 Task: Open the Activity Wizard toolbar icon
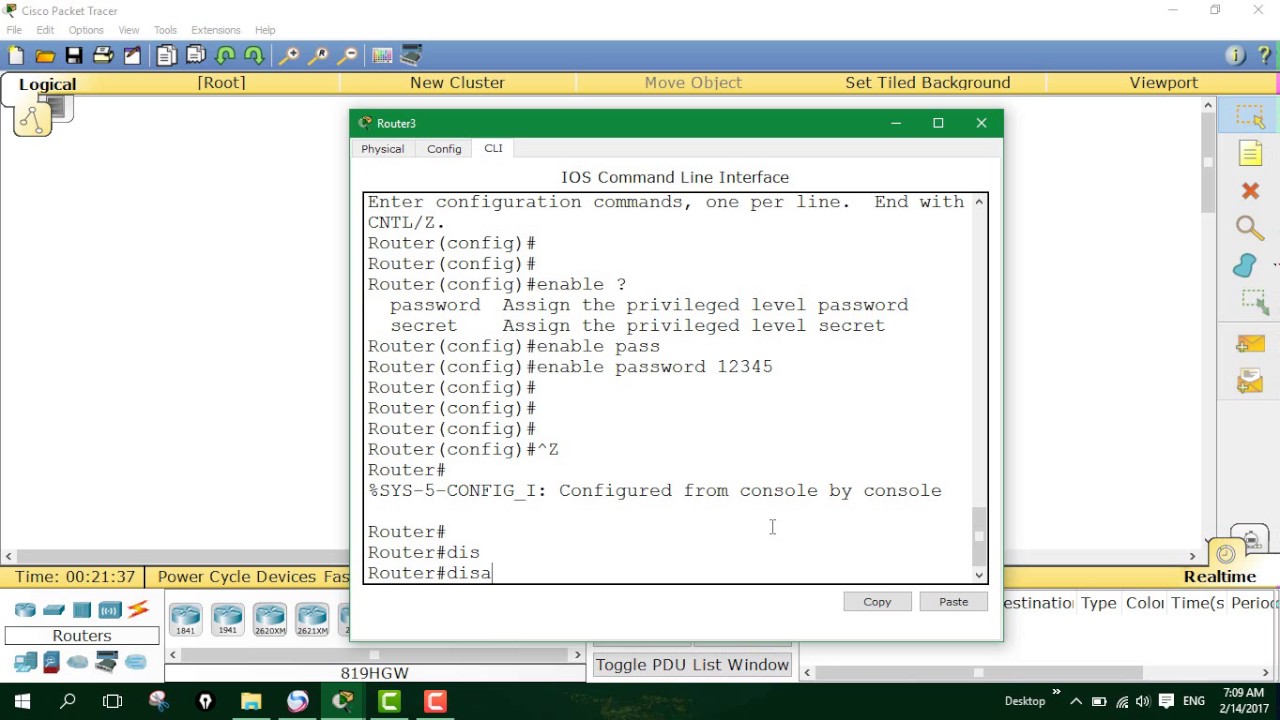(x=132, y=56)
